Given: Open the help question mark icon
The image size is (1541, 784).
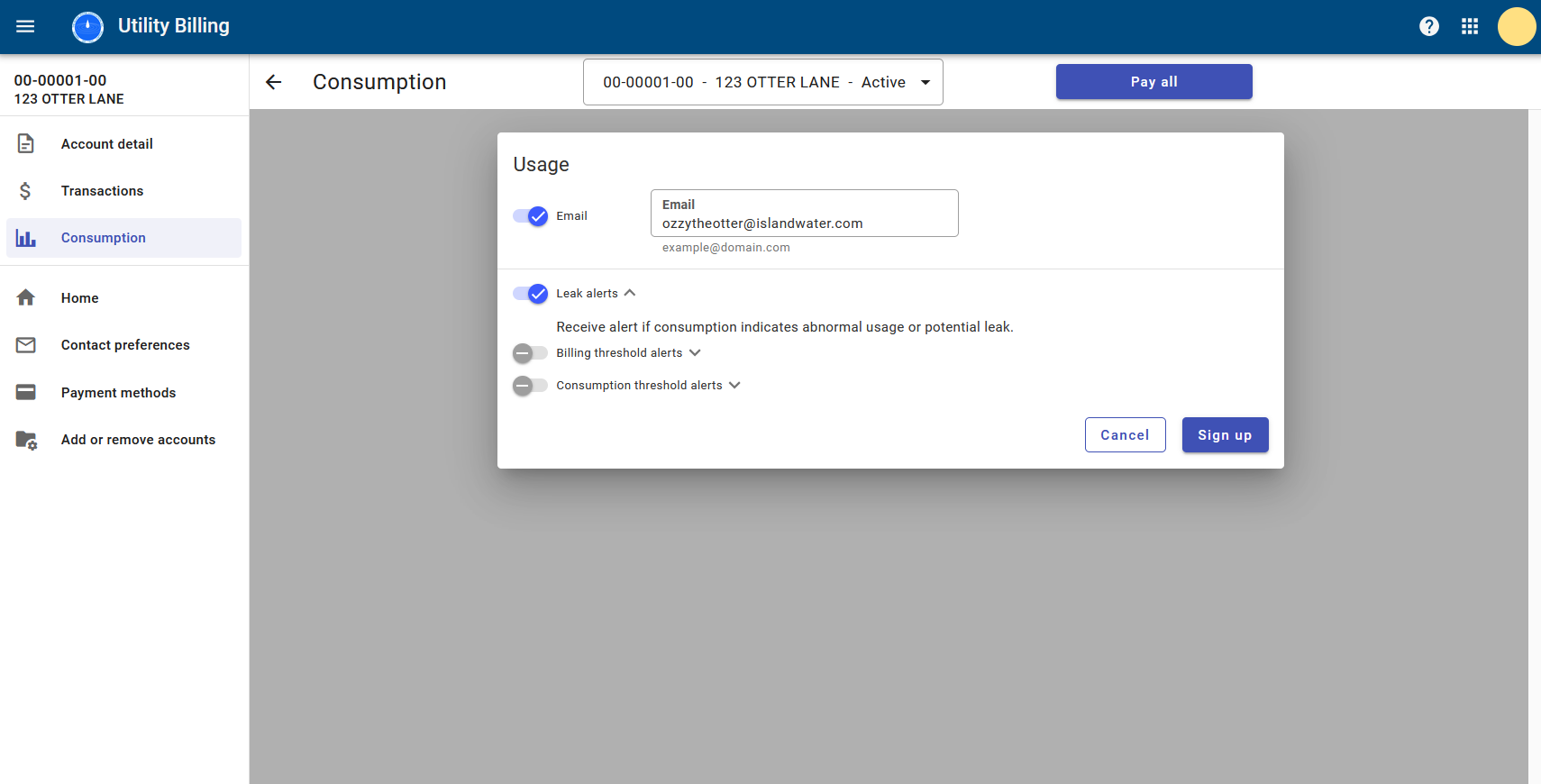Looking at the screenshot, I should 1429,26.
